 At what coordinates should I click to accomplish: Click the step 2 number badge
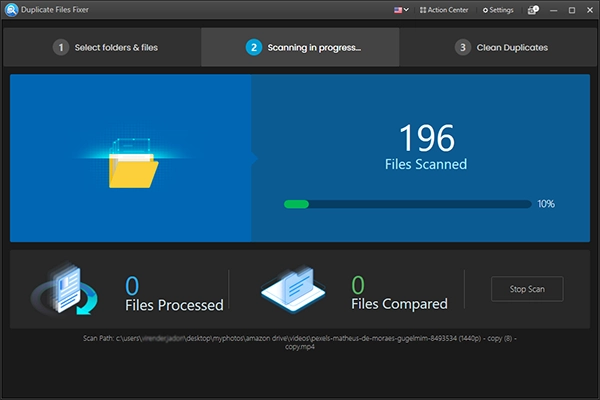[254, 47]
